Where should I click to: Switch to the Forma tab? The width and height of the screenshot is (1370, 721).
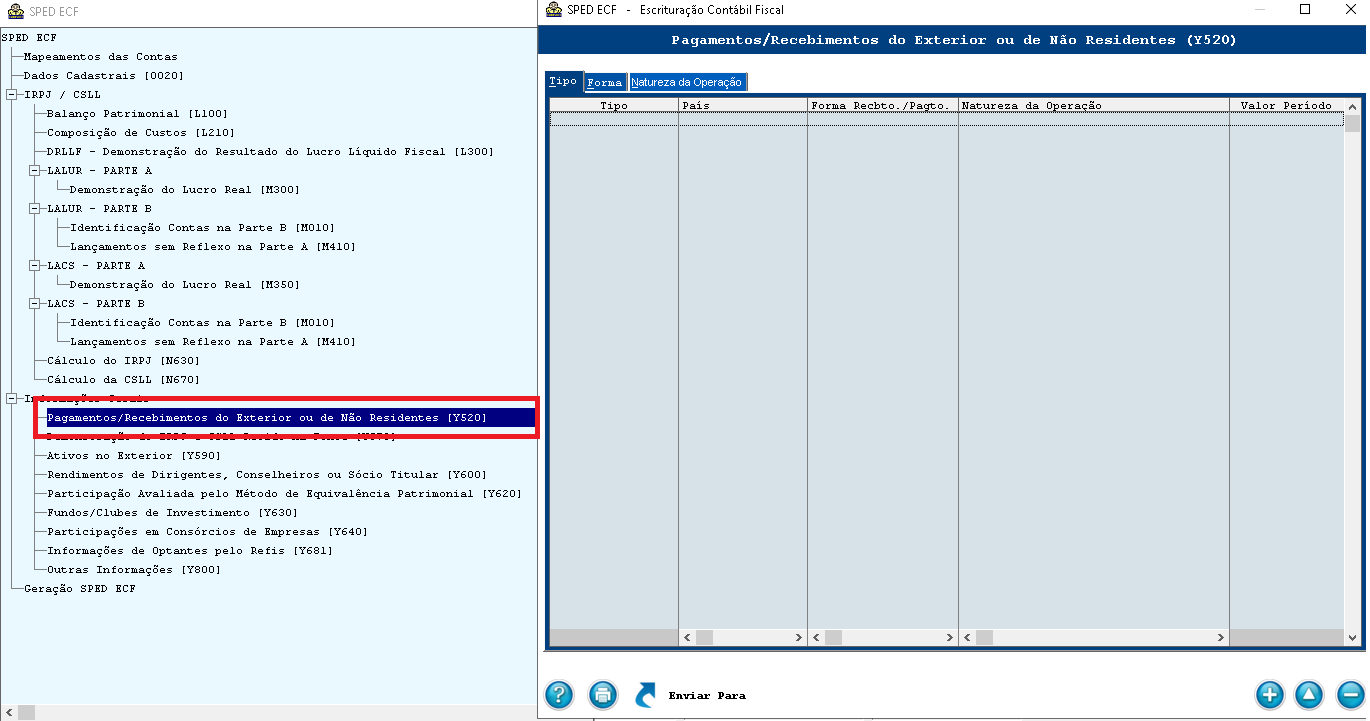(604, 83)
